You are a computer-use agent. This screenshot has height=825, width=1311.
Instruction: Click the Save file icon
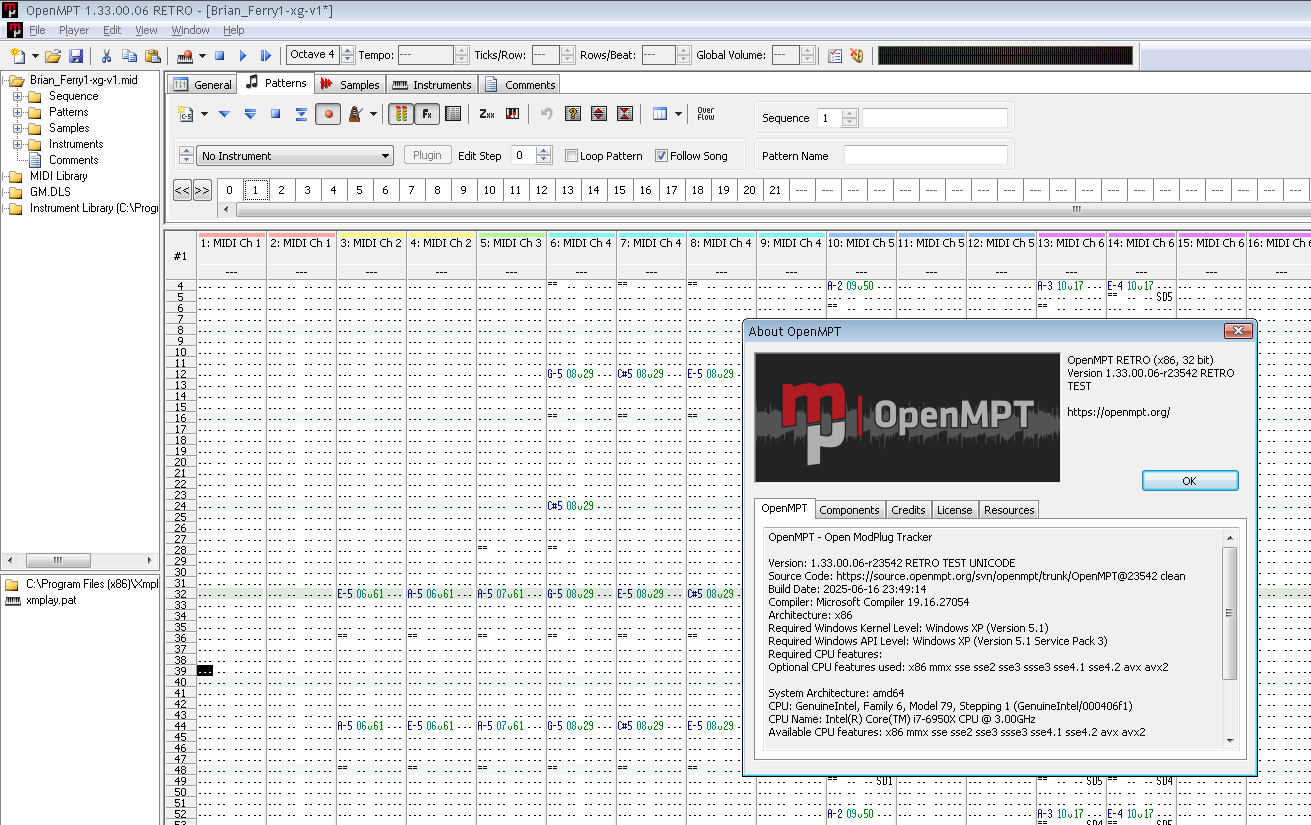tap(76, 56)
